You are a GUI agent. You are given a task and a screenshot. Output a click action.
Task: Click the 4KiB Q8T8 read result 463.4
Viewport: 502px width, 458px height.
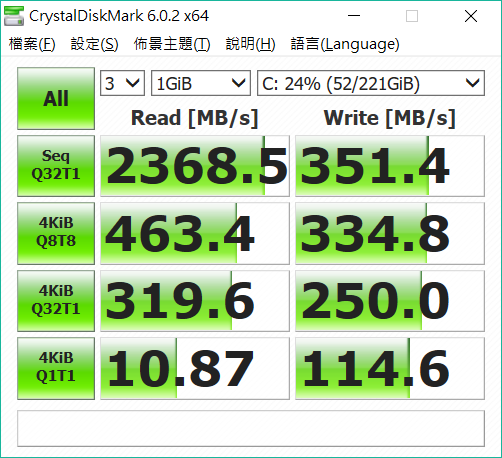pos(195,233)
